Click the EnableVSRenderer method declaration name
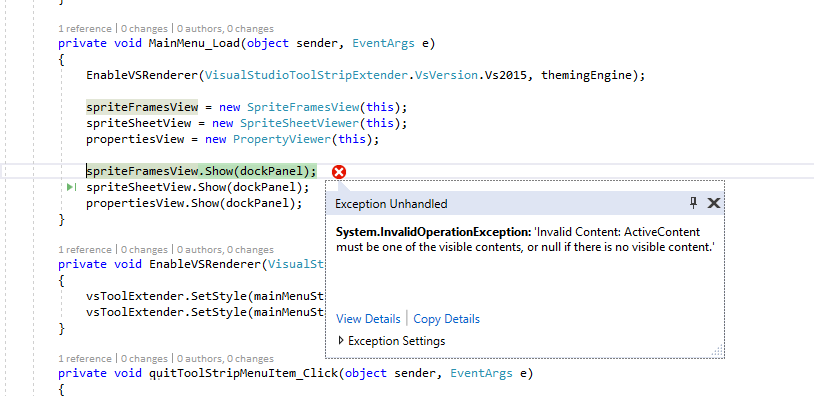 205,264
